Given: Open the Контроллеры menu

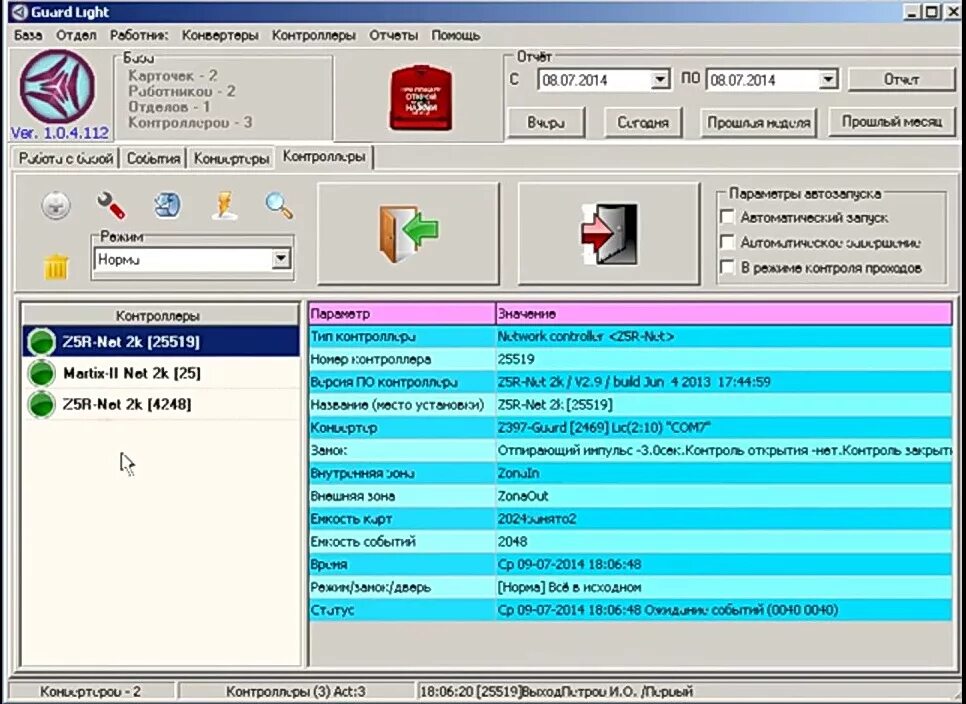Looking at the screenshot, I should click(x=314, y=36).
